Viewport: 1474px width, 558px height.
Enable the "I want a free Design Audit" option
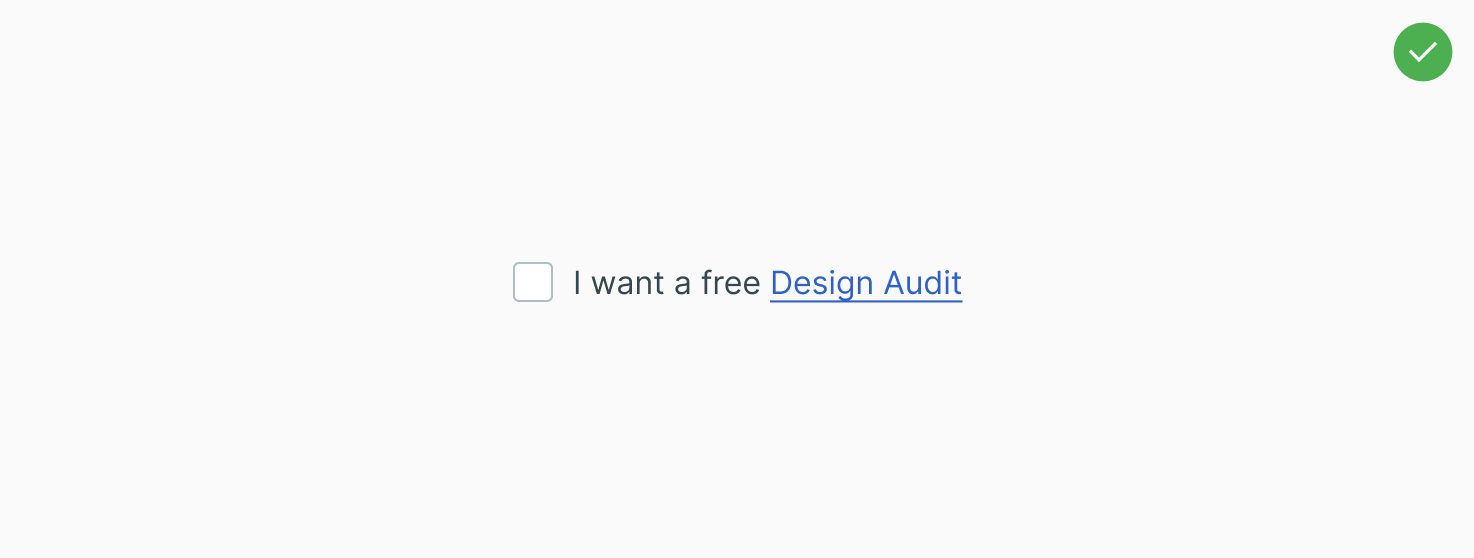533,282
